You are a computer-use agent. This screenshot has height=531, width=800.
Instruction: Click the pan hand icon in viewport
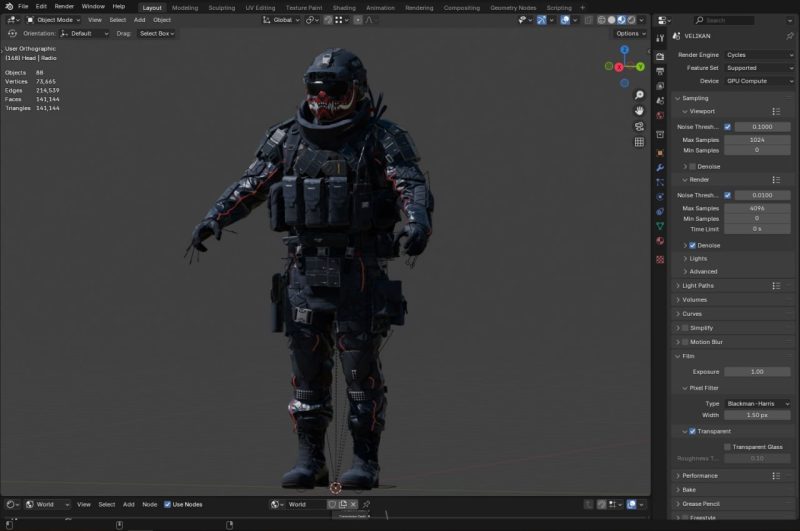click(639, 110)
